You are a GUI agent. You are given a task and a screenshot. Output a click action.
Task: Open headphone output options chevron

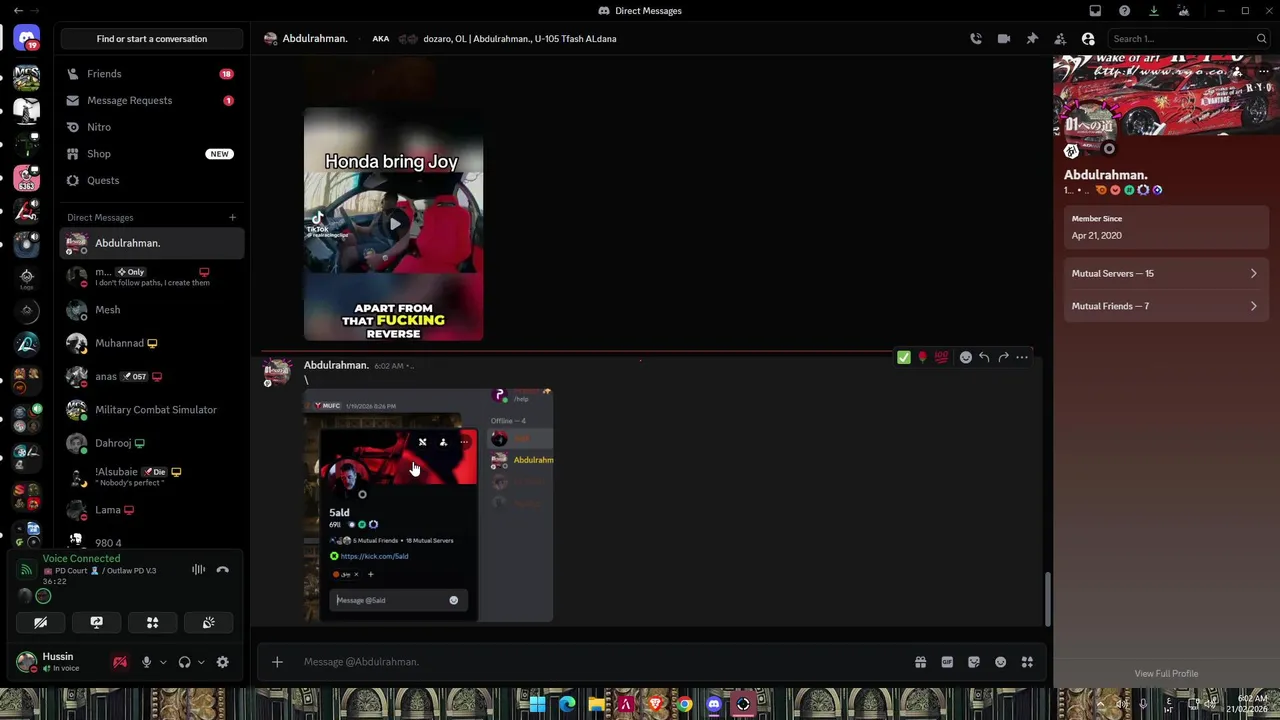pos(201,662)
